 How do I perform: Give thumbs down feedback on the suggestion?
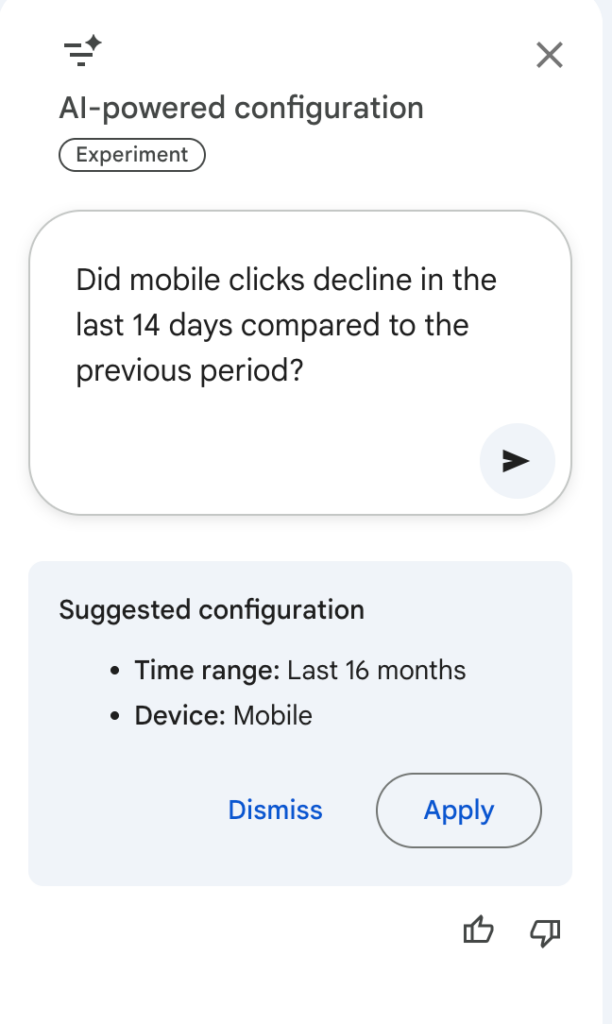point(543,931)
